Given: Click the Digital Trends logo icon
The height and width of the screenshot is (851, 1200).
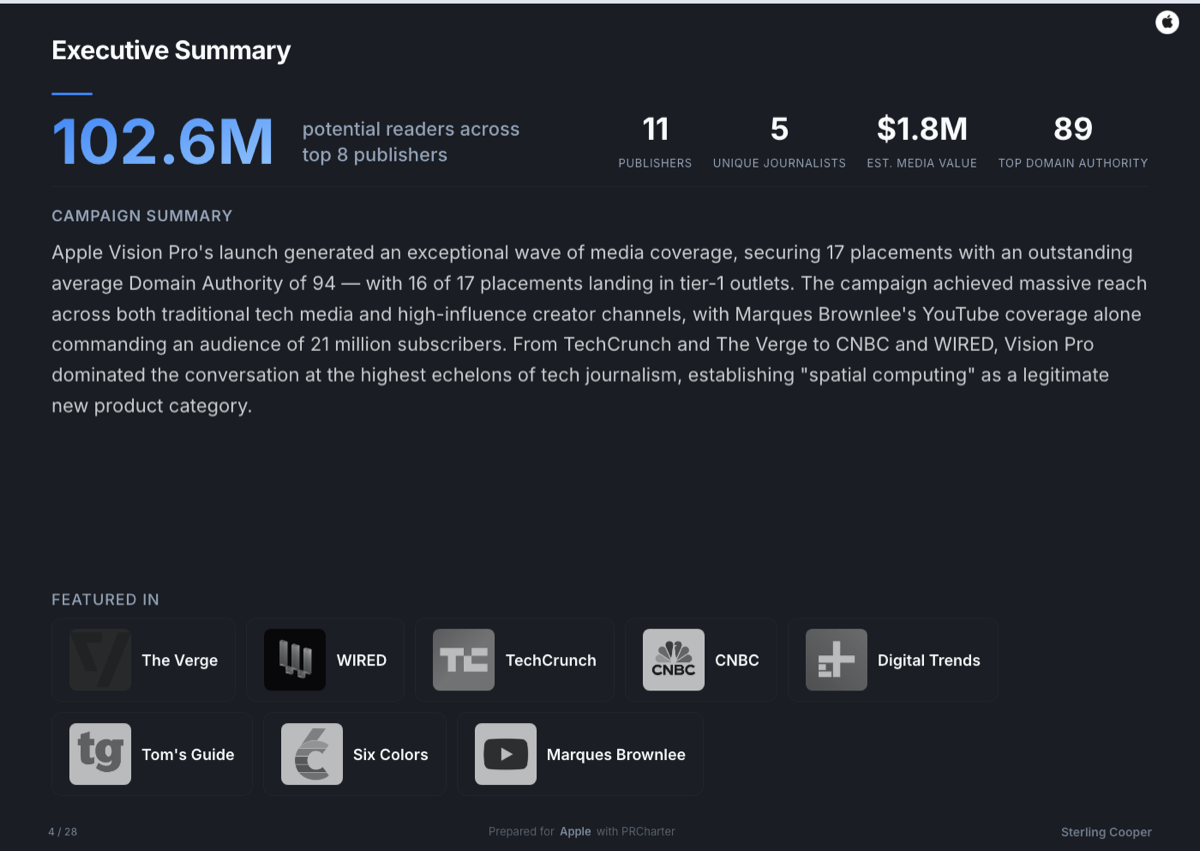Looking at the screenshot, I should pos(837,660).
